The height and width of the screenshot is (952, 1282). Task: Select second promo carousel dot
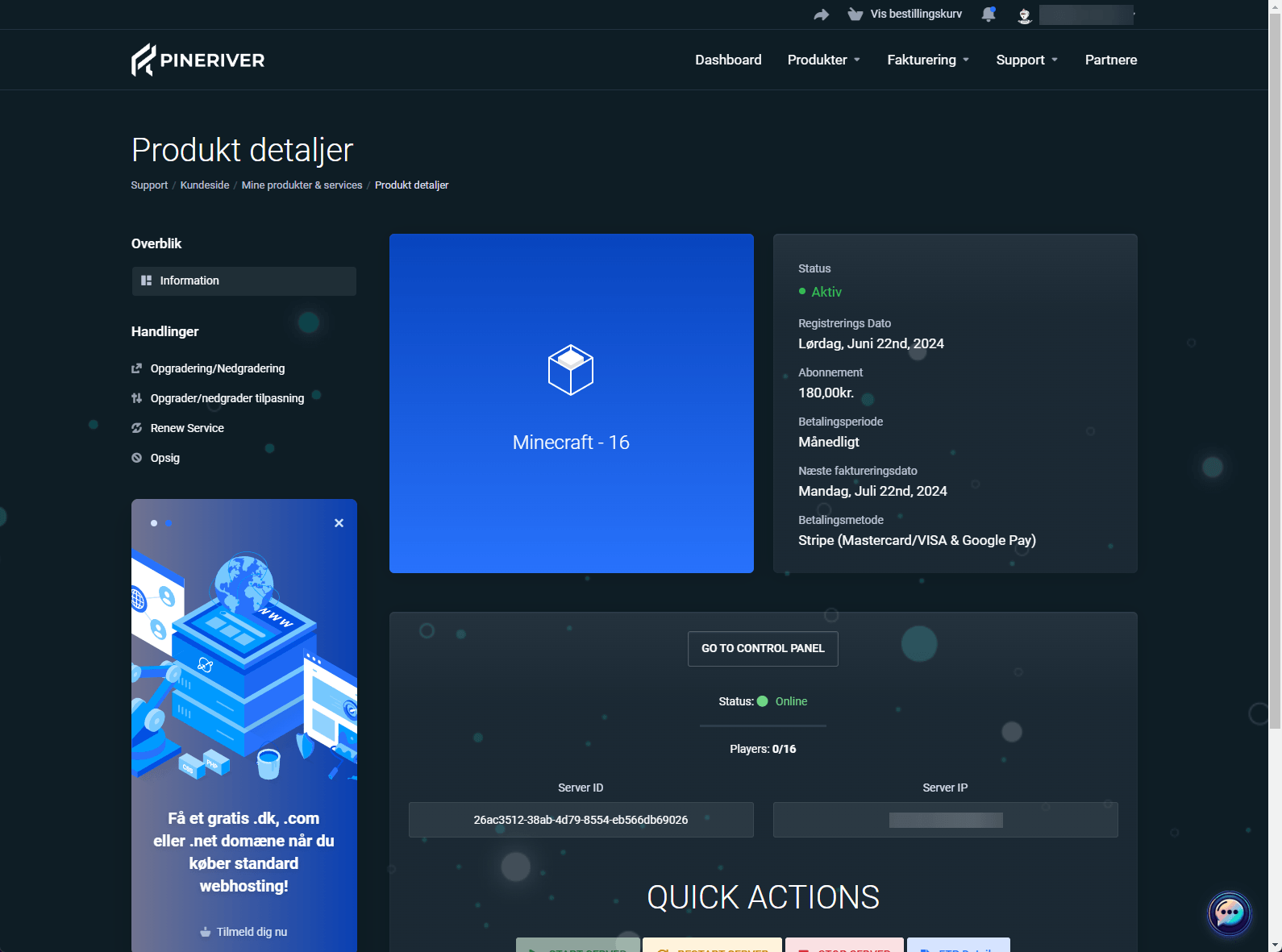pos(169,523)
